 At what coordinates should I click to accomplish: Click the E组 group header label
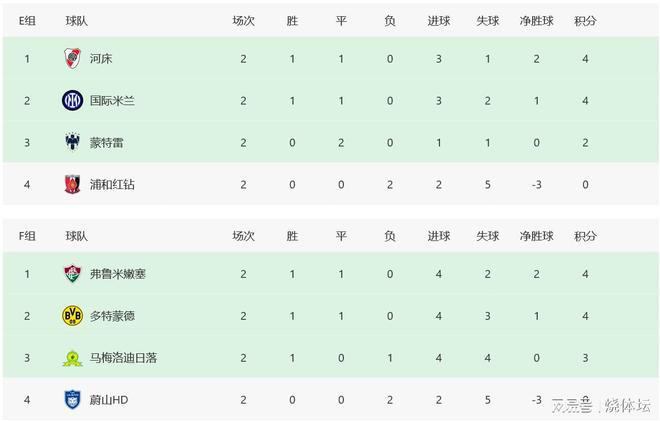[x=27, y=20]
